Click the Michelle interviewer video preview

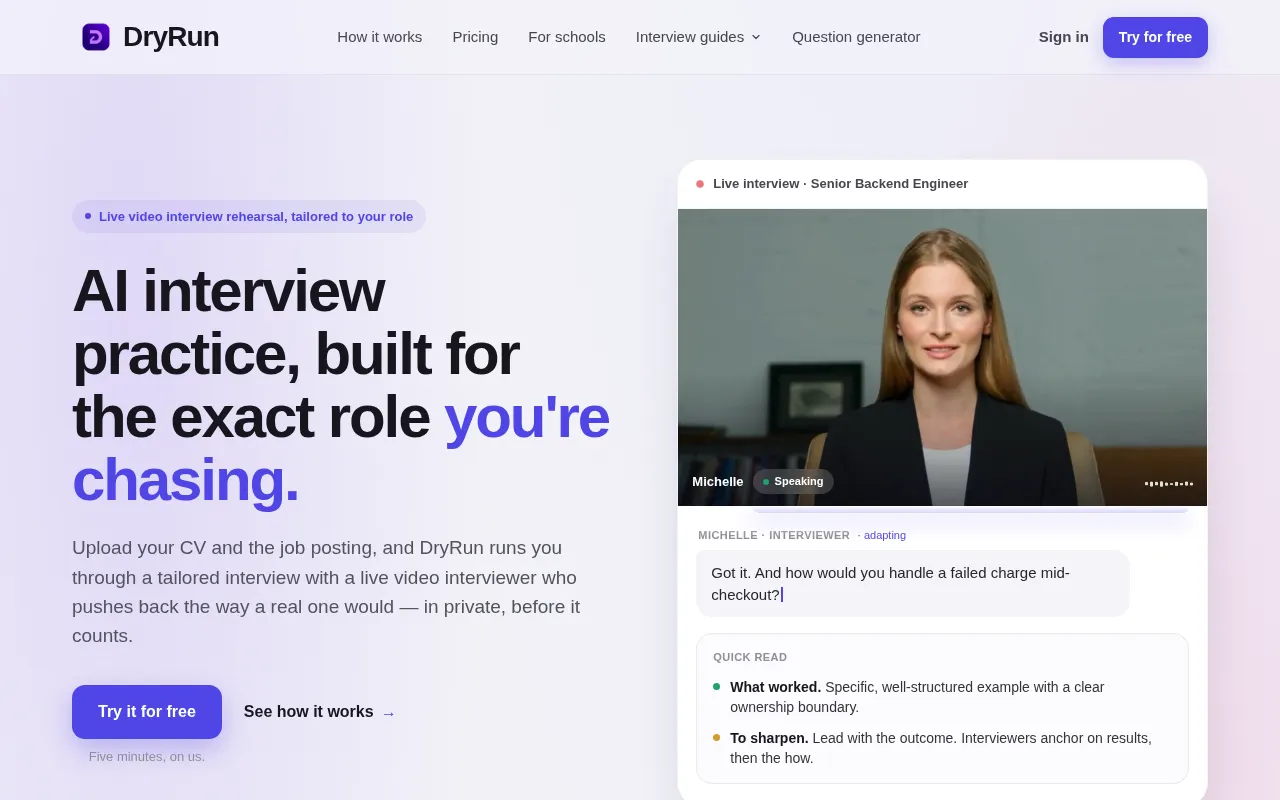tap(942, 357)
